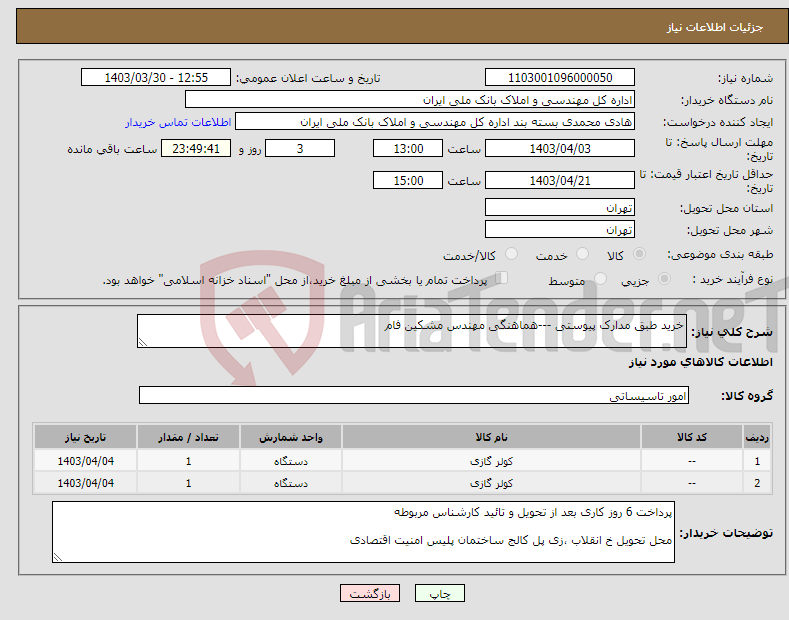
Task: Click the چاپ print button
Action: click(x=440, y=593)
